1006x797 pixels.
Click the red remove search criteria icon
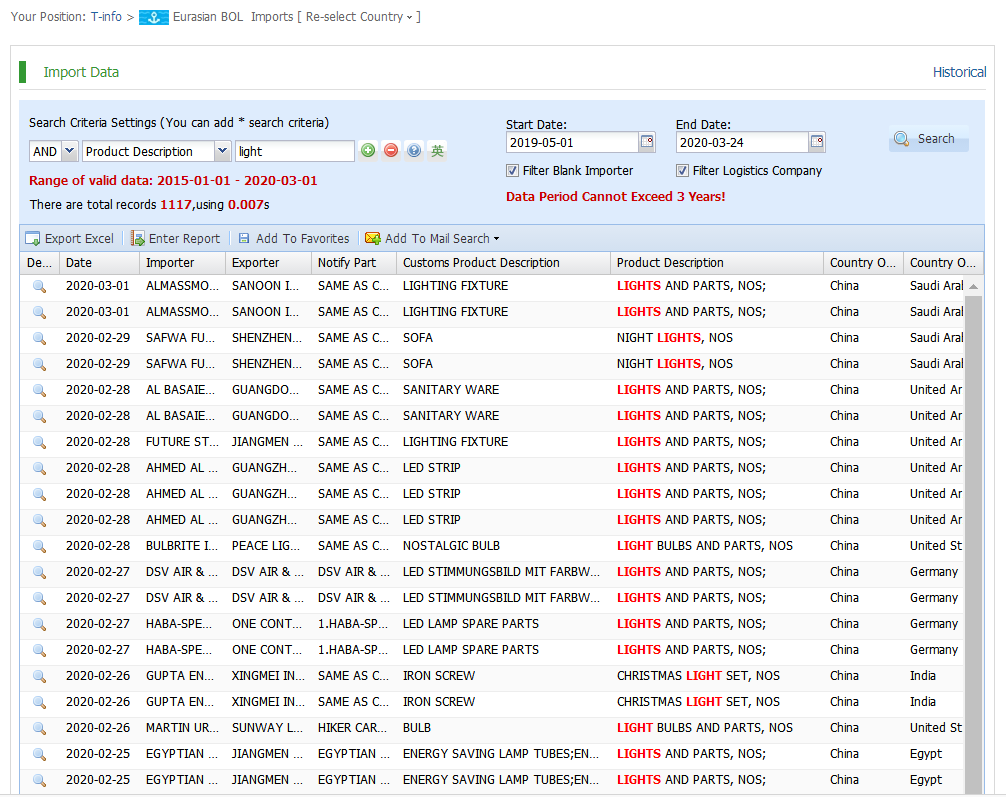(x=391, y=151)
